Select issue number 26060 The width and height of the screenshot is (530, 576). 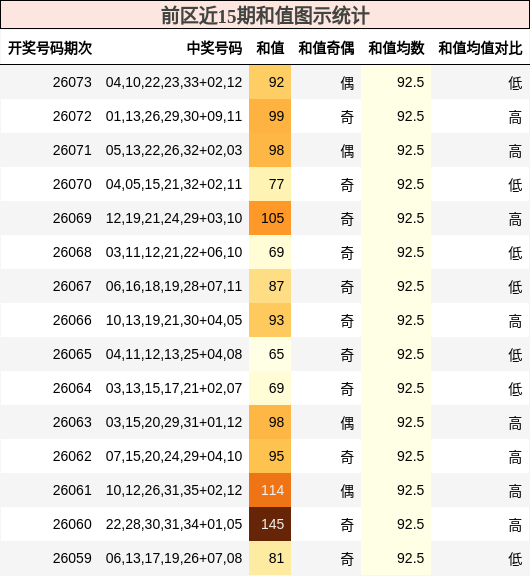[72, 524]
